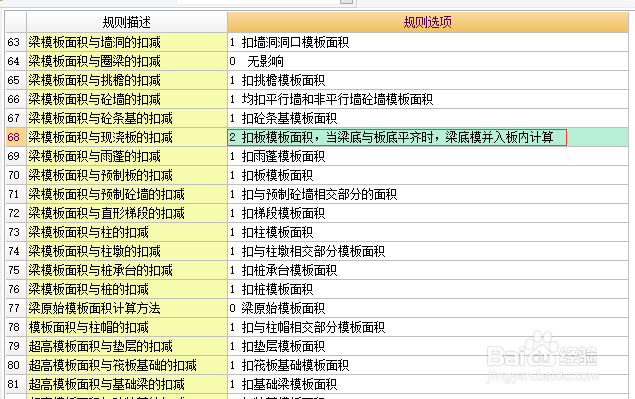This screenshot has width=635, height=399.
Task: Click option 扣柱模板面积
Action: (428, 233)
